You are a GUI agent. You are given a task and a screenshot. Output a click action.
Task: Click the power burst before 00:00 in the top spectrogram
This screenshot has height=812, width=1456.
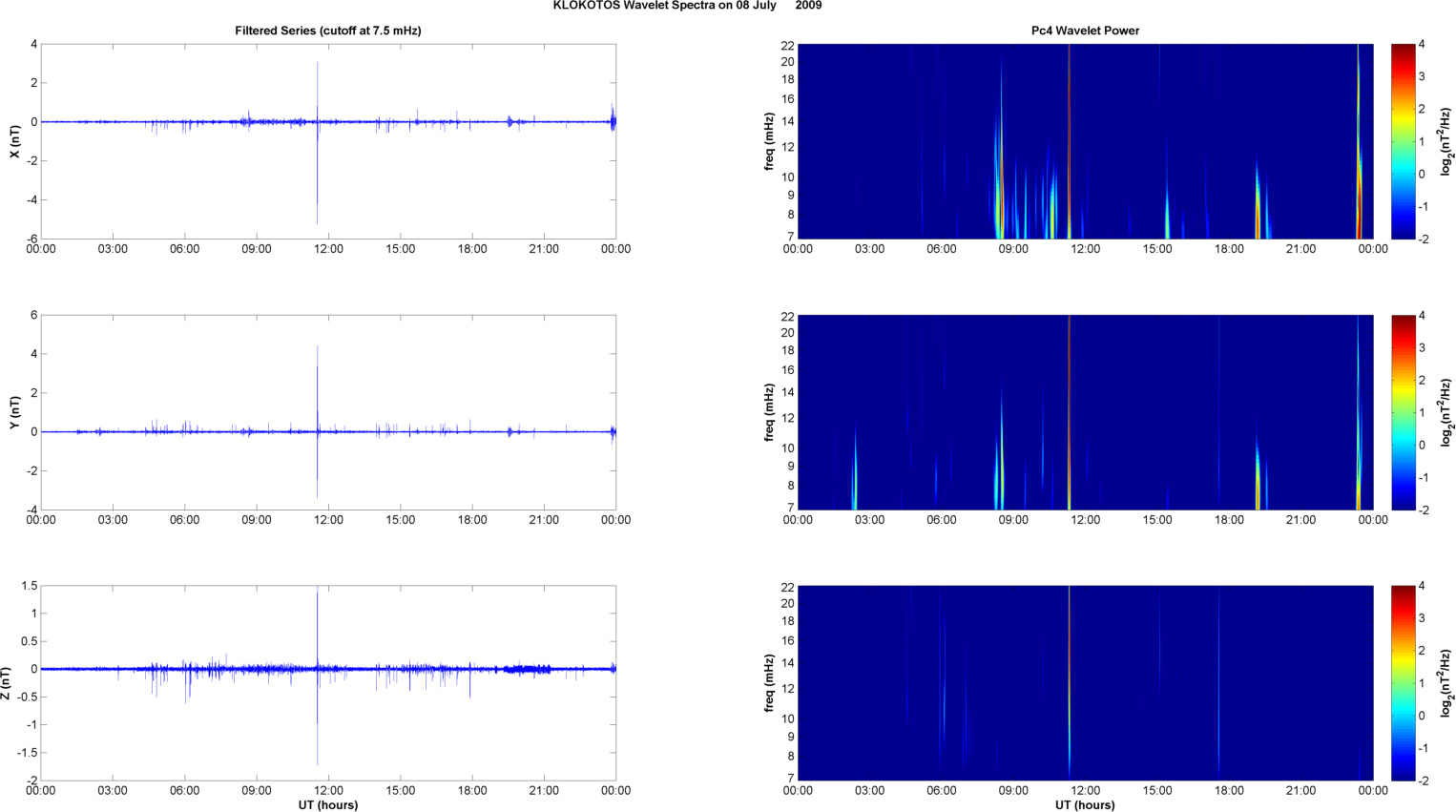tap(1359, 191)
